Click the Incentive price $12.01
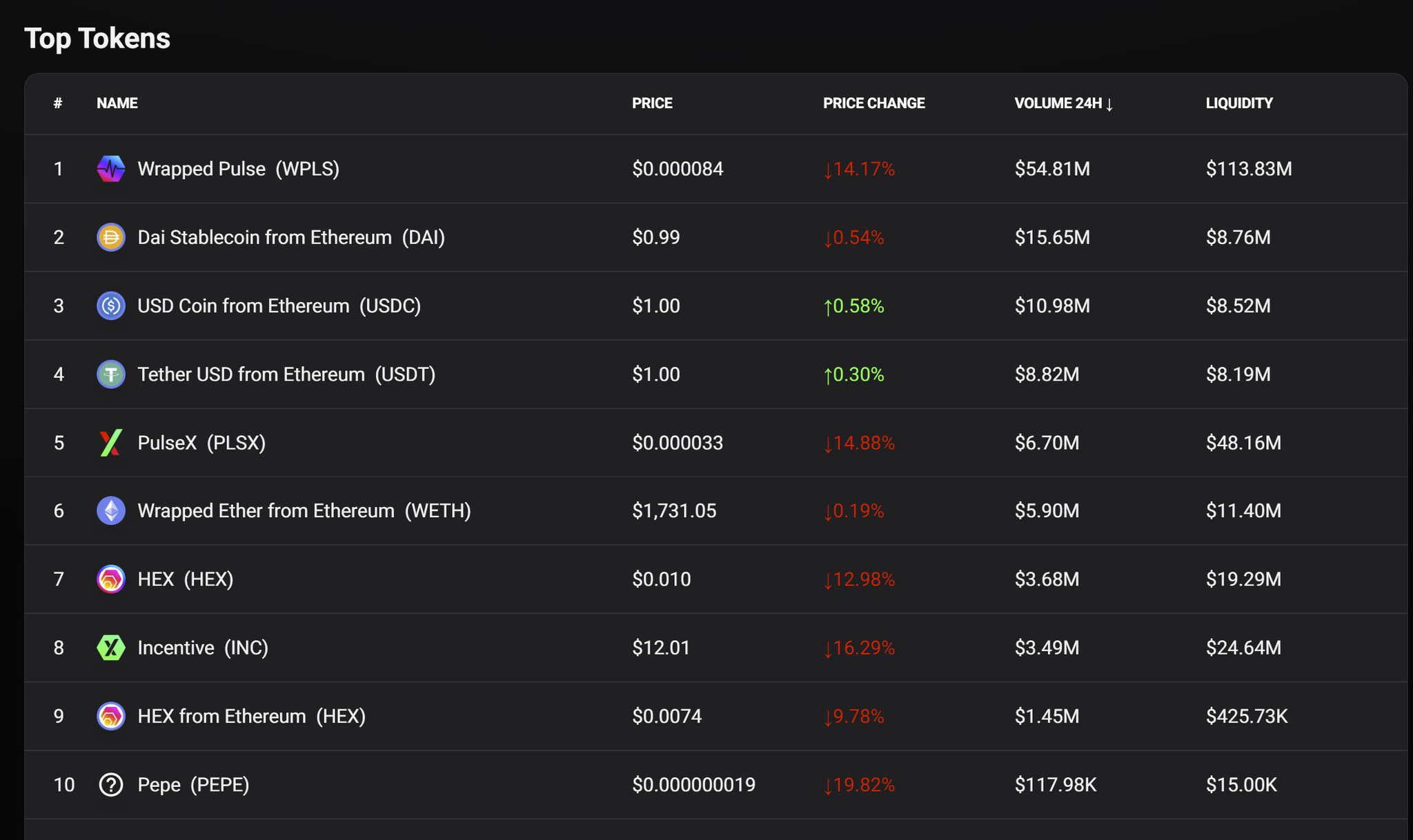1413x840 pixels. (661, 648)
